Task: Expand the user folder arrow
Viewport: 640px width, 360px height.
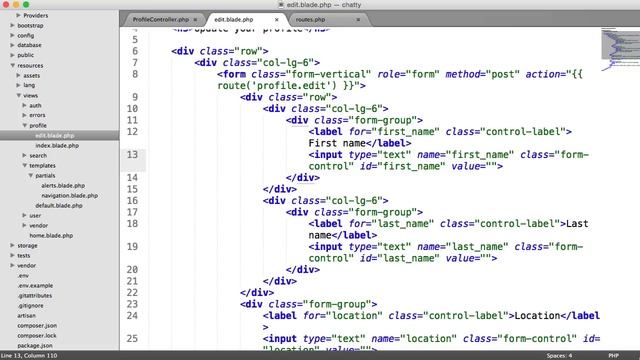Action: tap(24, 215)
